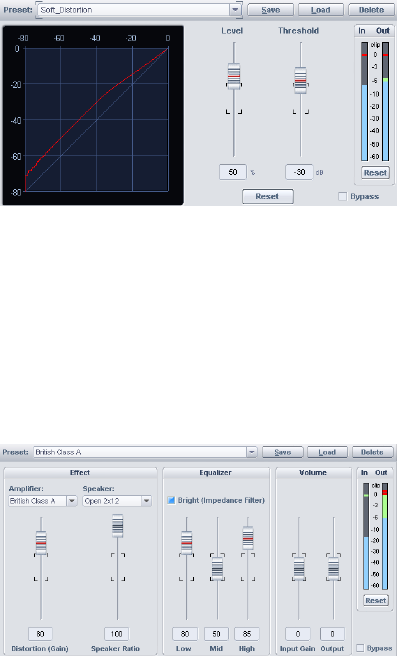The image size is (397, 656).
Task: Expand the British Class A preset dropdown
Action: click(x=251, y=452)
